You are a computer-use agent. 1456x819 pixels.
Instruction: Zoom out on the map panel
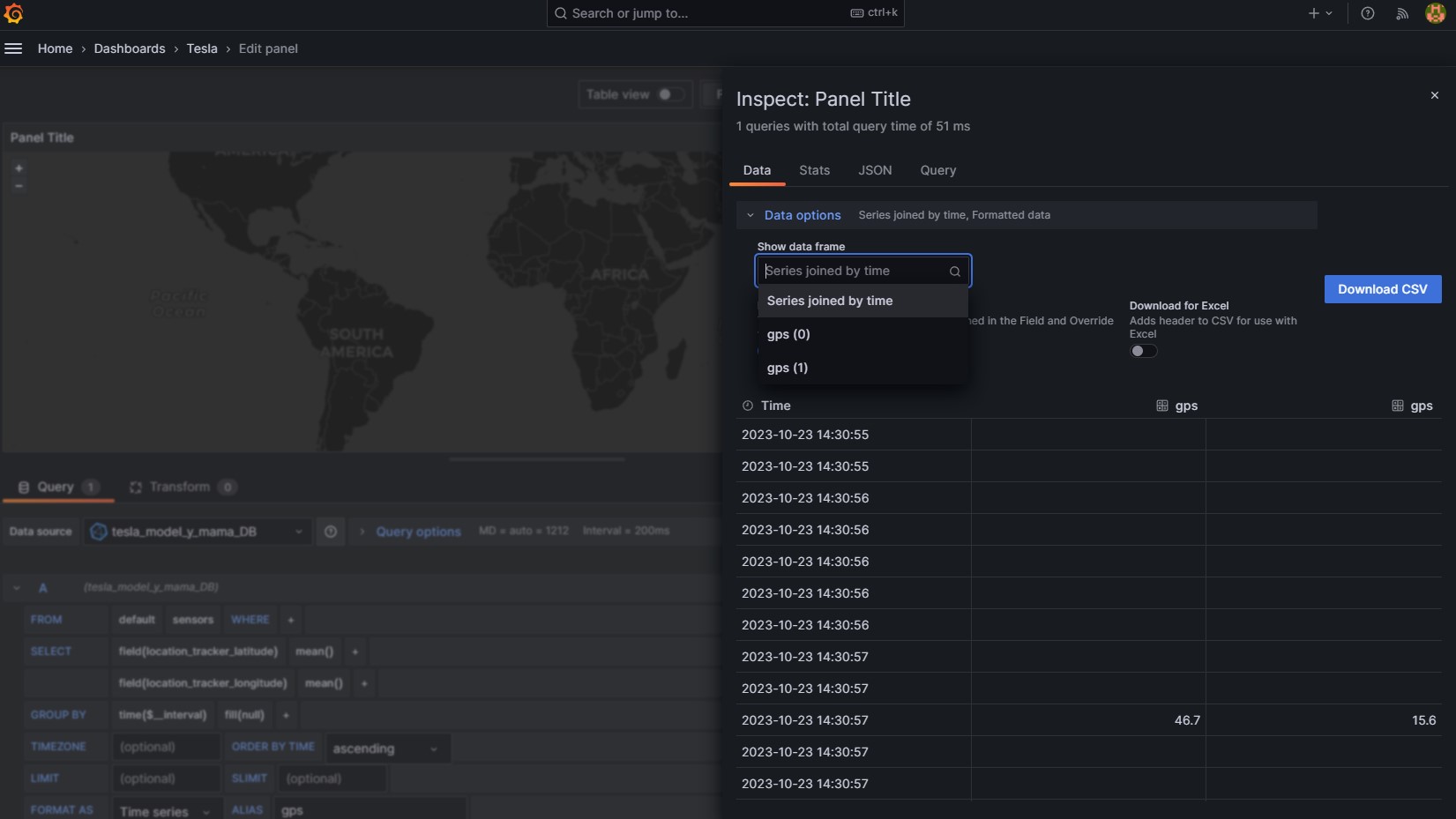click(x=19, y=186)
